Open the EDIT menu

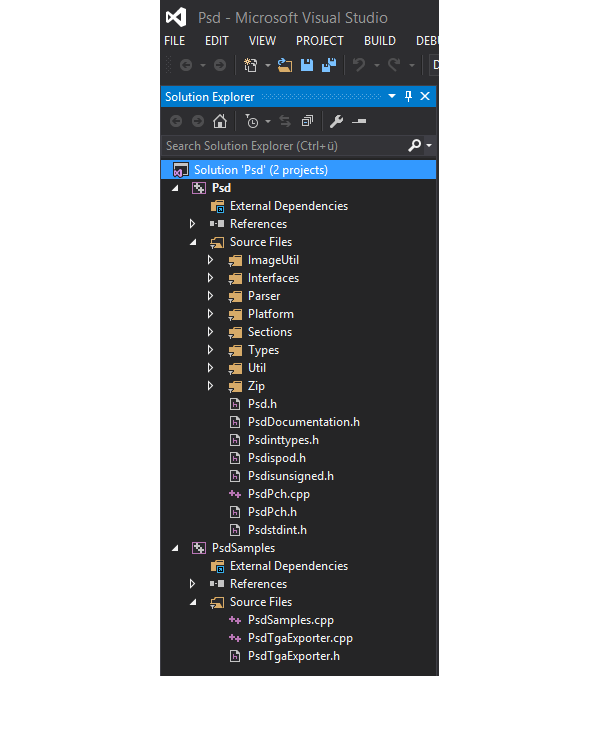217,41
